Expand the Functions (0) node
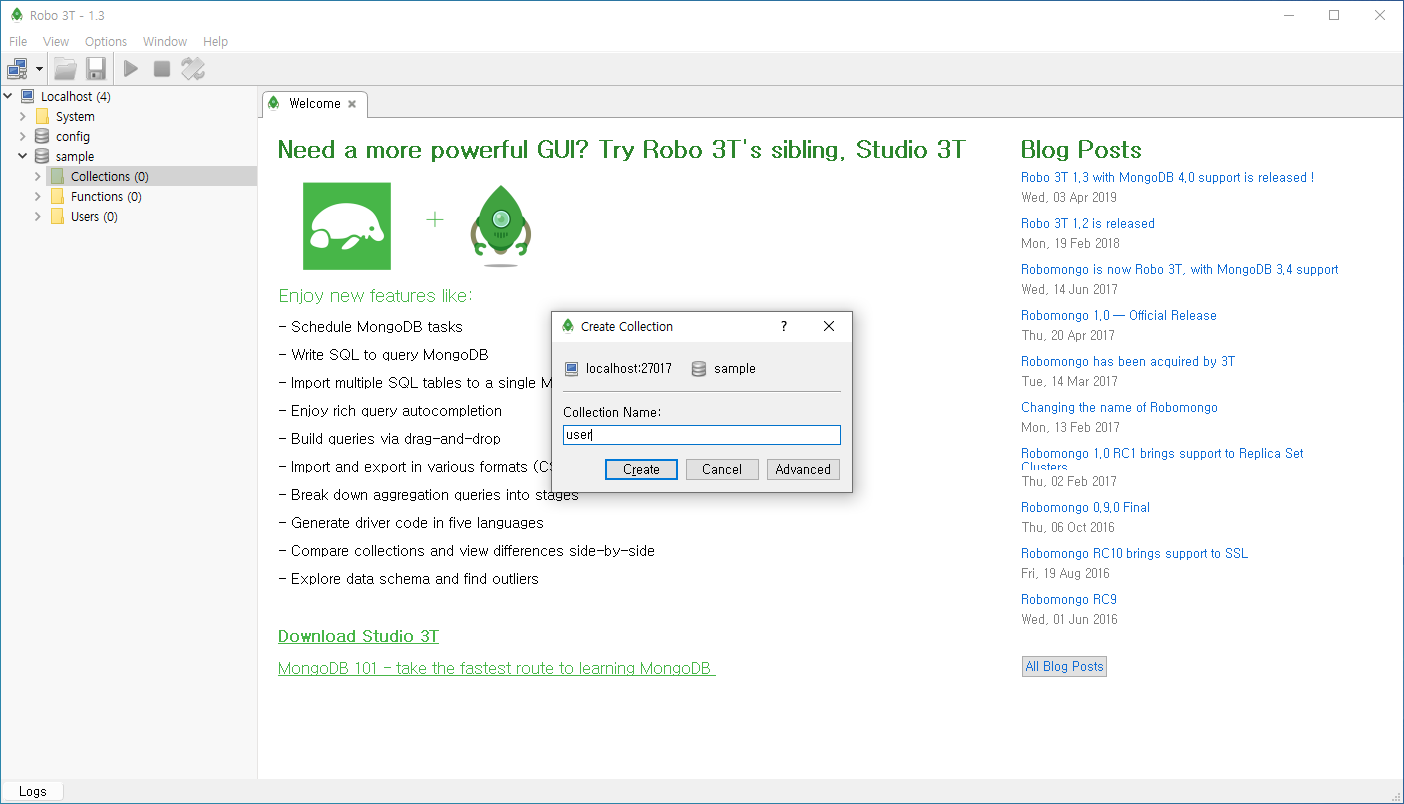Screen dimensions: 1404x804 38,196
